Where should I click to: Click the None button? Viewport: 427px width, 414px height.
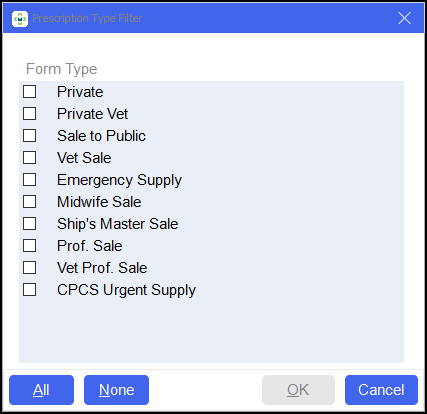point(116,390)
